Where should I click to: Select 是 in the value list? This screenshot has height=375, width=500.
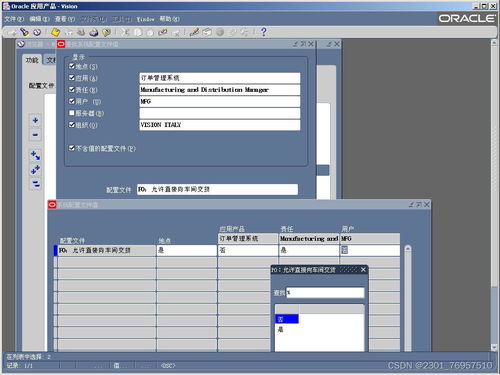coord(281,329)
